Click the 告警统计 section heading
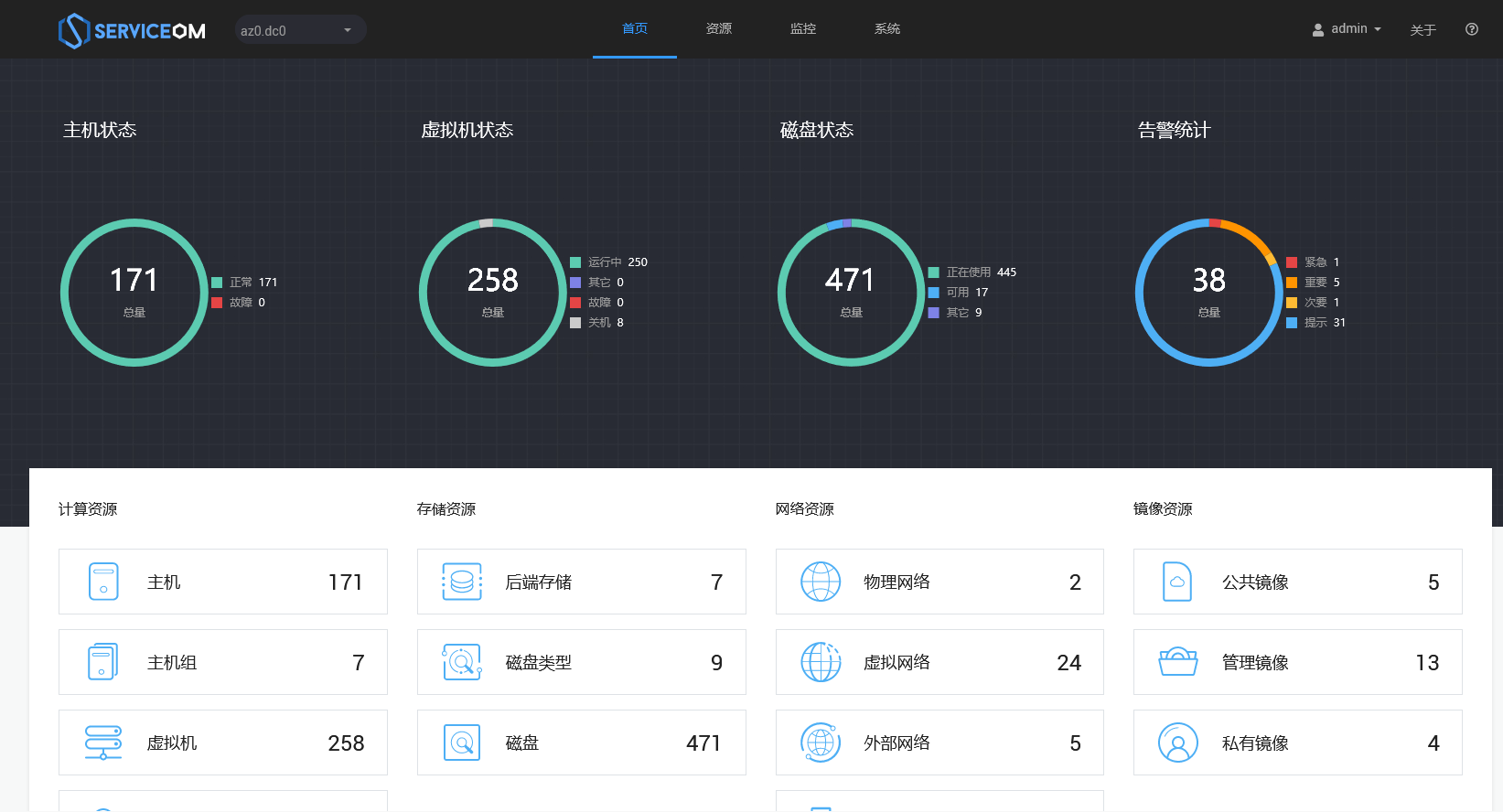 click(1175, 130)
